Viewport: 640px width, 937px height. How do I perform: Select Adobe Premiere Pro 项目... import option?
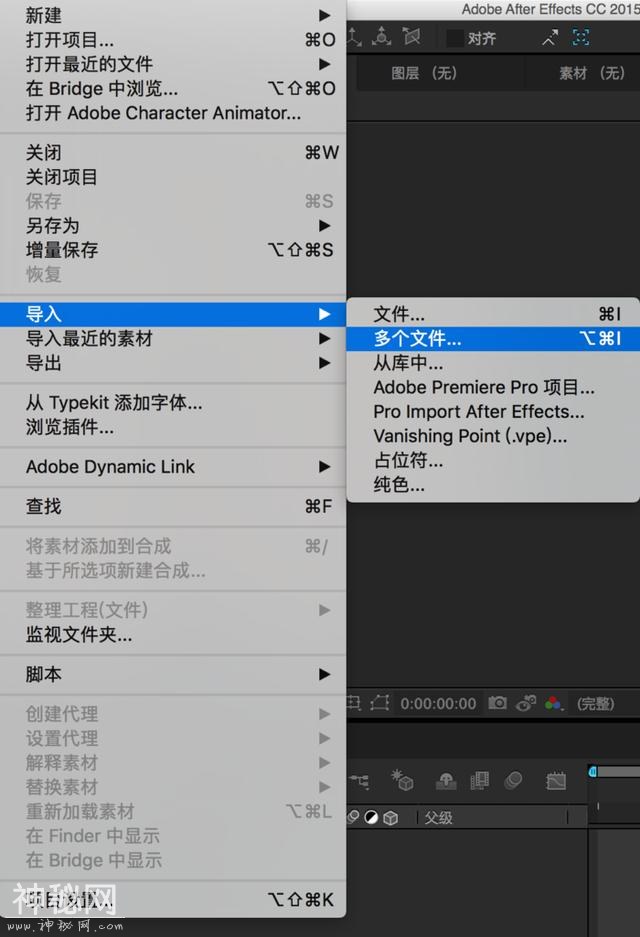pyautogui.click(x=494, y=387)
